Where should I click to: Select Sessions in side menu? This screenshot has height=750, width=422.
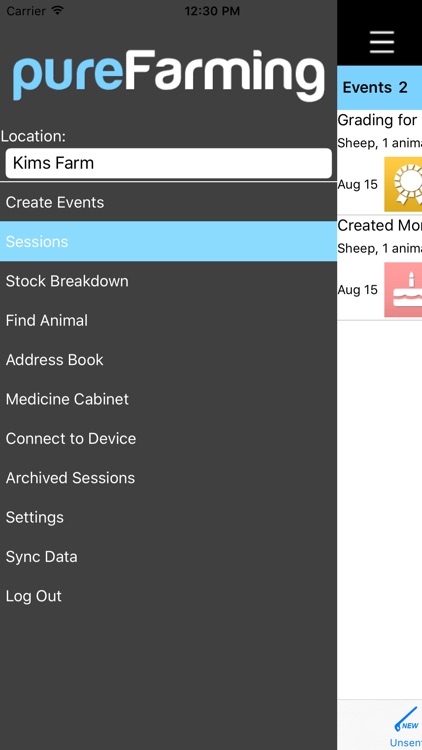(168, 242)
